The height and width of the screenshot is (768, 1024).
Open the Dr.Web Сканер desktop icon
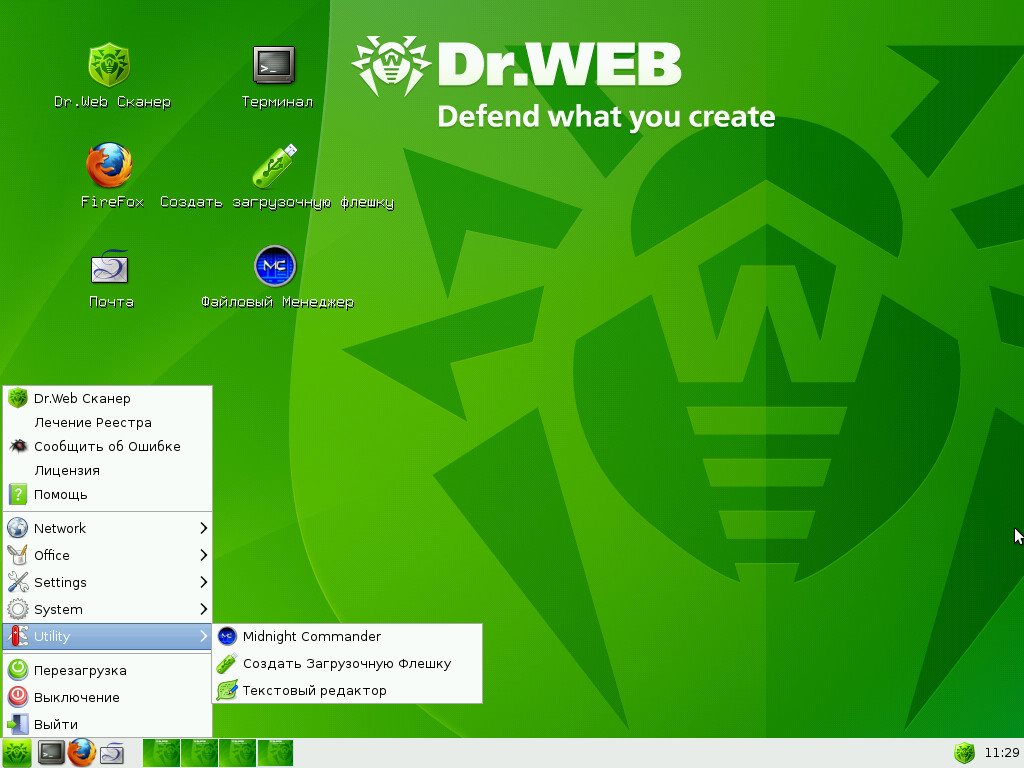(110, 65)
